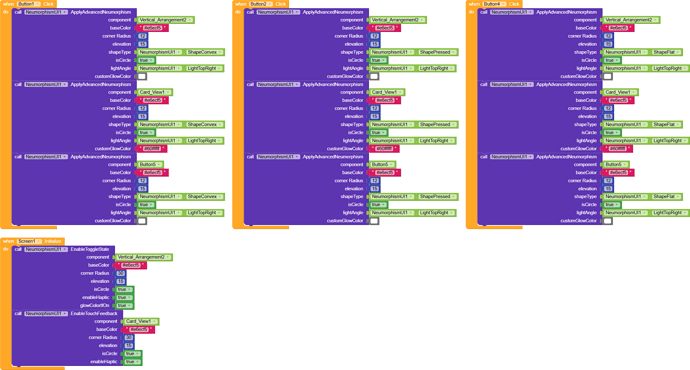Open ShapeConvex dropdown of the Card_View1 call

pos(205,125)
